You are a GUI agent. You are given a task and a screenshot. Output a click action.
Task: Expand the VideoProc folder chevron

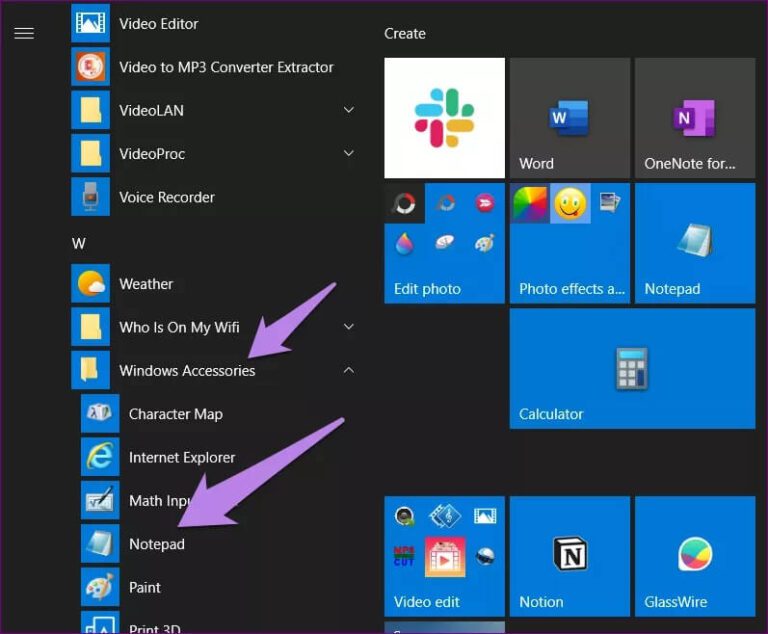click(348, 153)
